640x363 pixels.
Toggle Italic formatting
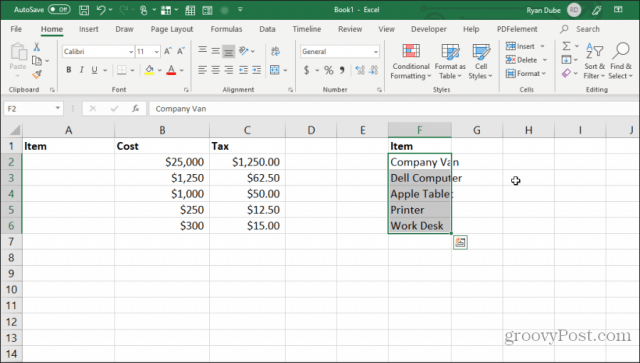click(82, 70)
